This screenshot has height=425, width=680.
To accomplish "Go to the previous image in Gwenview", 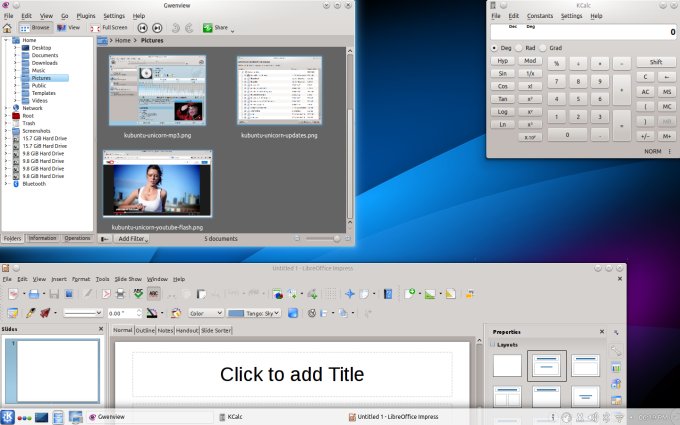I will (143, 28).
